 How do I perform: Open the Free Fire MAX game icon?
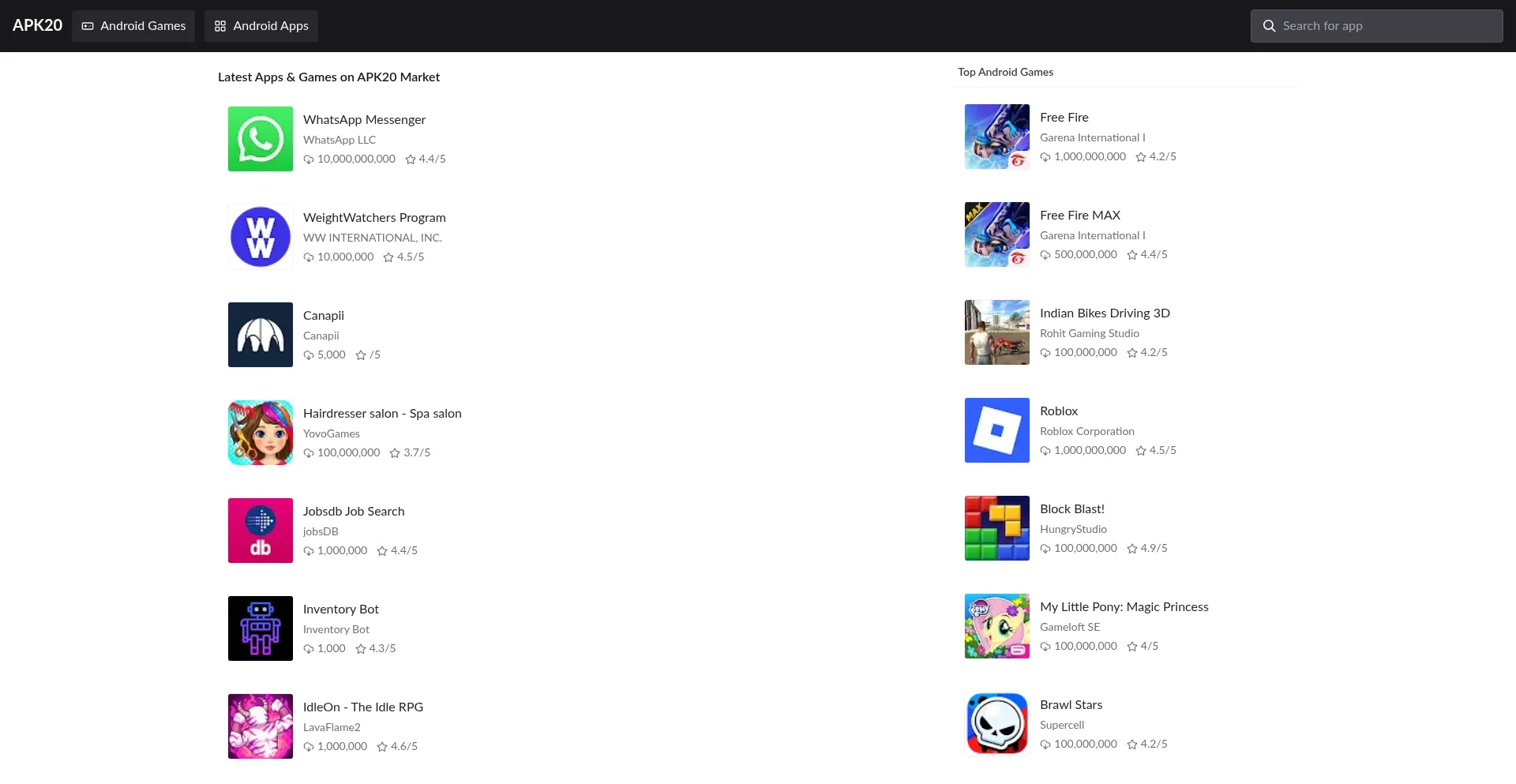[996, 234]
